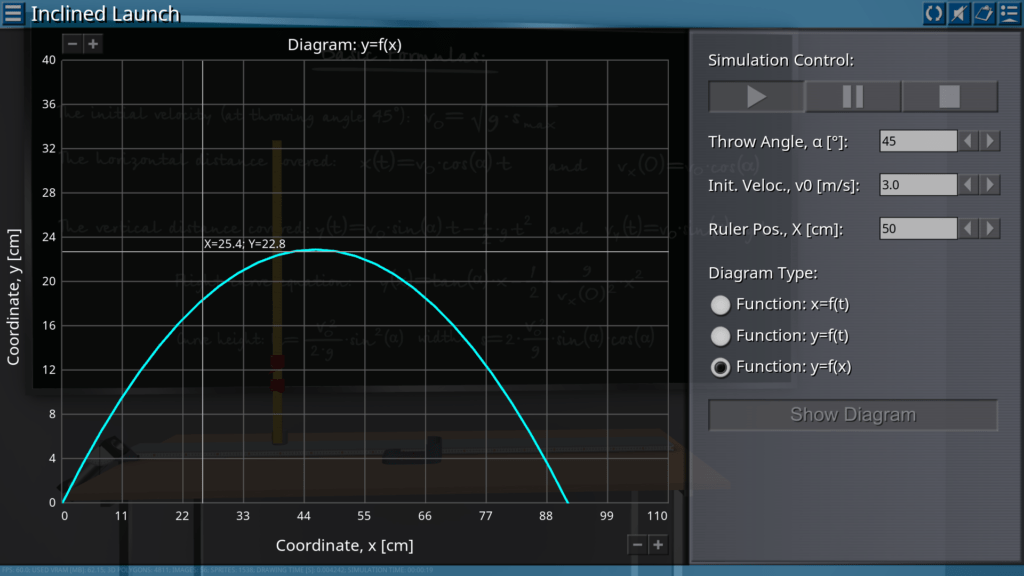Select Function: y=f(x) diagram type
The height and width of the screenshot is (576, 1024).
pyautogui.click(x=720, y=367)
